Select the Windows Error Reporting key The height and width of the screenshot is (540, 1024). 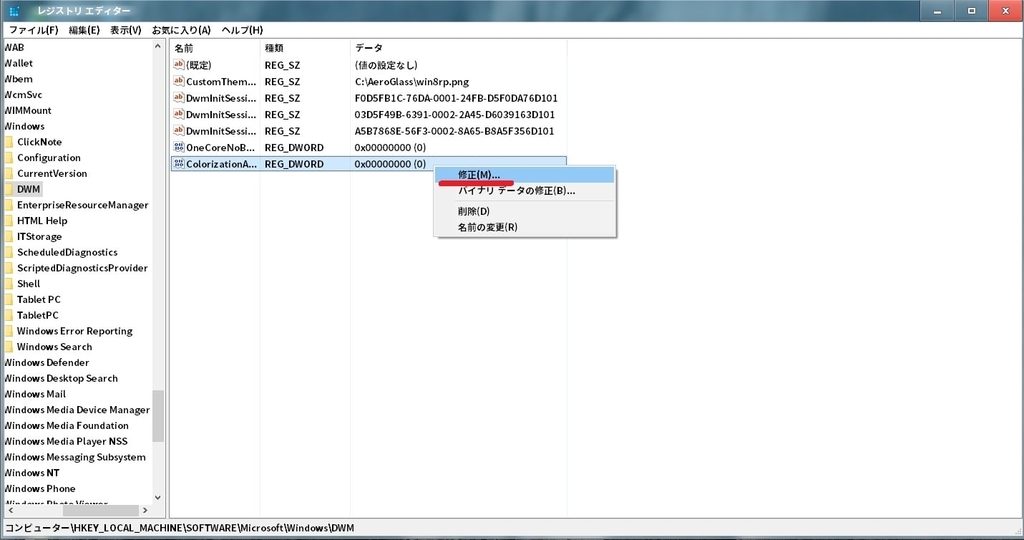tap(74, 331)
